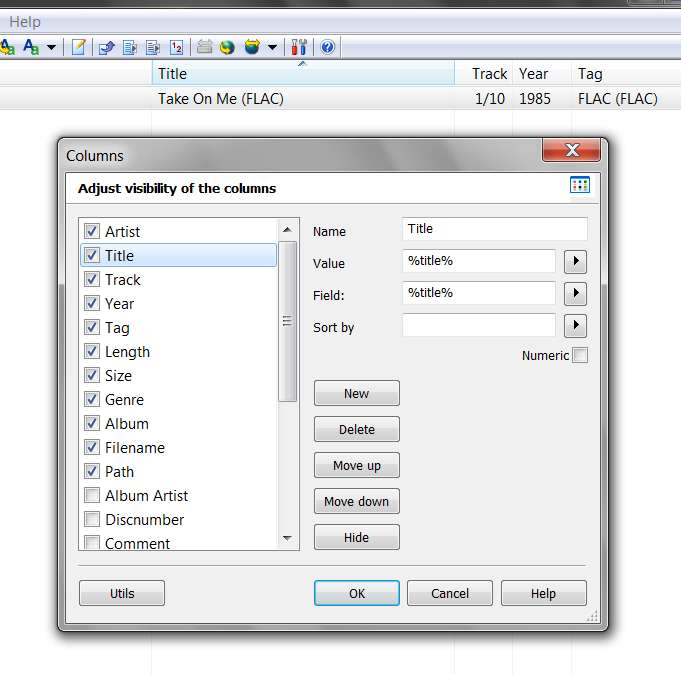Click the Move down button
Viewport: 681px width, 674px height.
click(x=357, y=501)
